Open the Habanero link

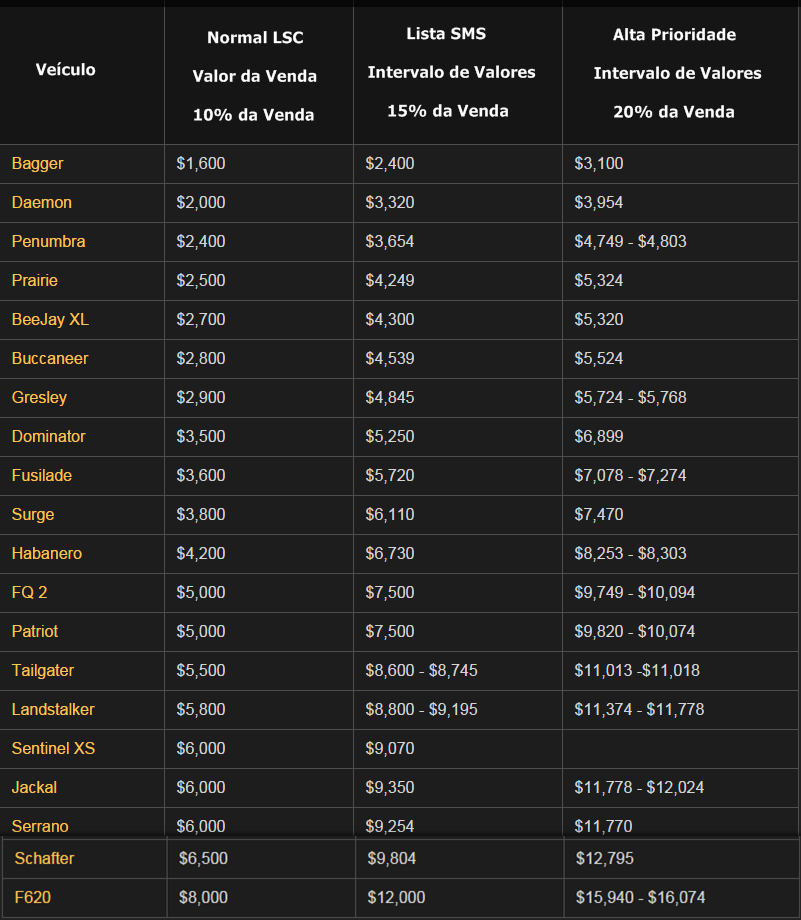(47, 553)
